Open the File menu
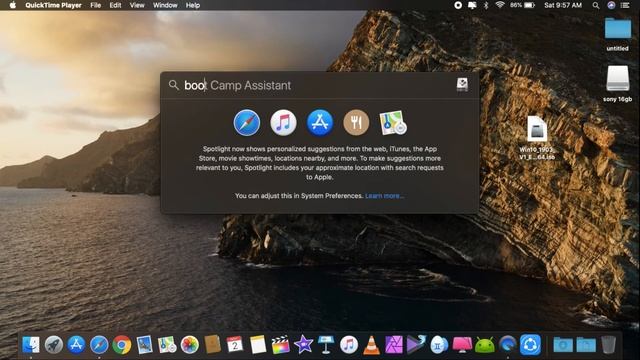Viewport: 640px width, 360px height. pyautogui.click(x=96, y=5)
